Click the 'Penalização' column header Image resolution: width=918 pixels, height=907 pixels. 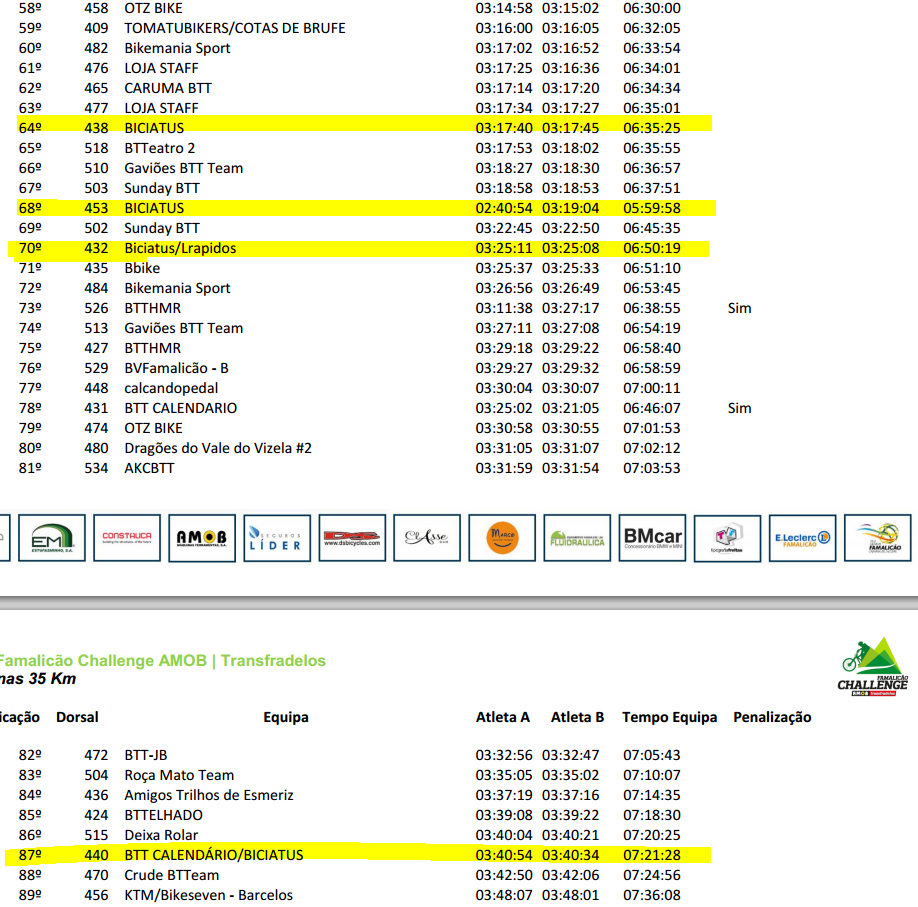pos(772,718)
